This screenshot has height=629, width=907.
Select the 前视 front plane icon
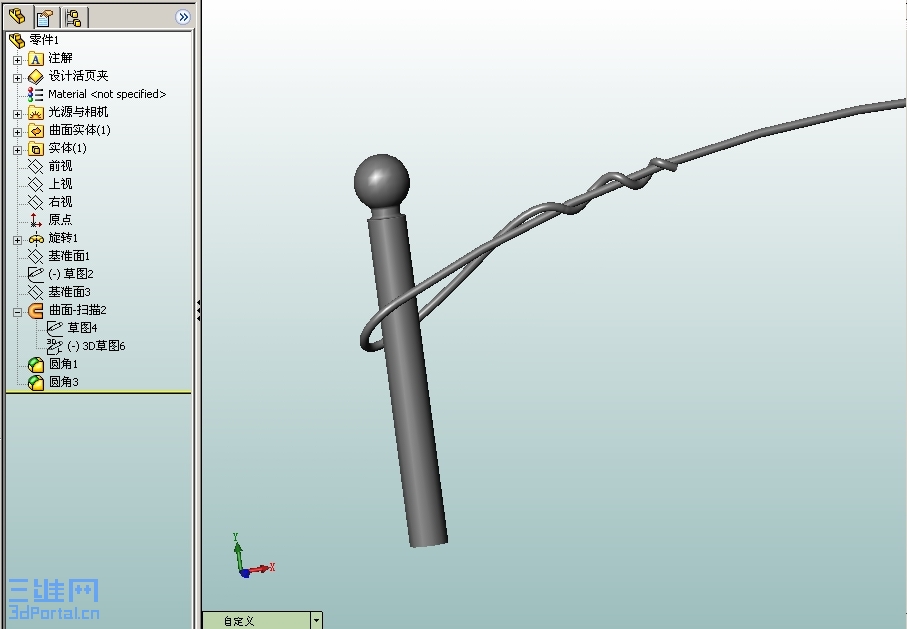[36, 167]
